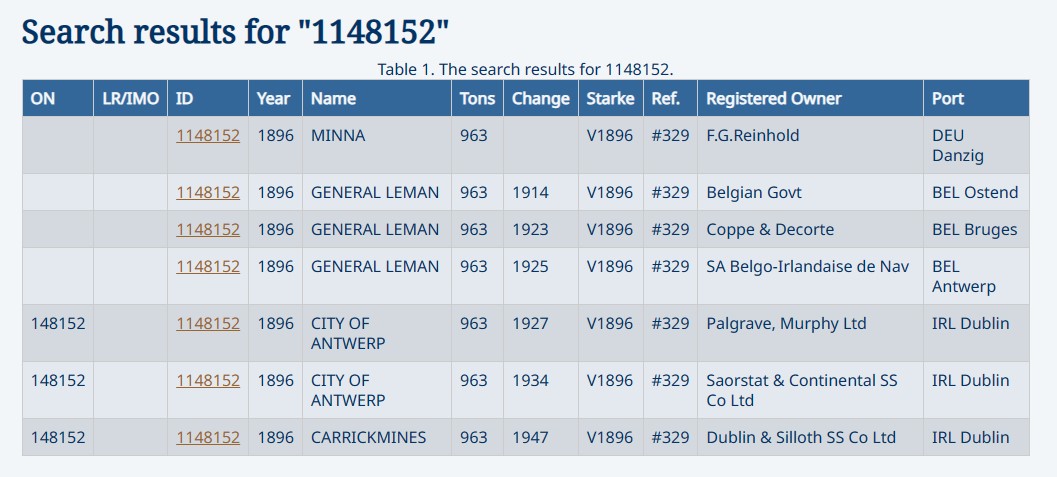Viewport: 1057px width, 477px height.
Task: Click the Year column header
Action: tap(273, 99)
